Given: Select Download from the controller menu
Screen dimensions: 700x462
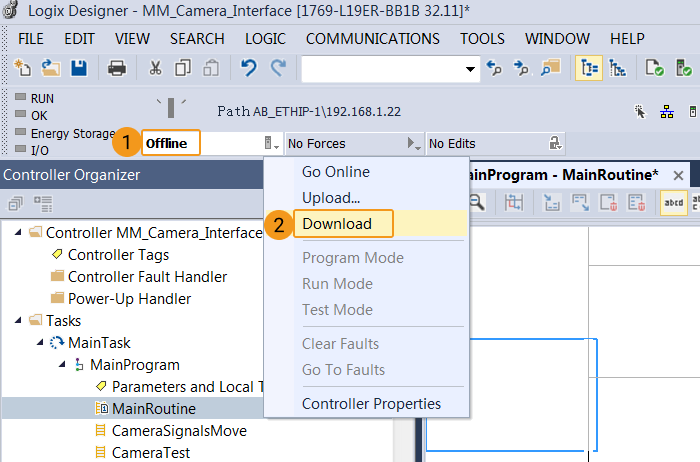Looking at the screenshot, I should [337, 224].
